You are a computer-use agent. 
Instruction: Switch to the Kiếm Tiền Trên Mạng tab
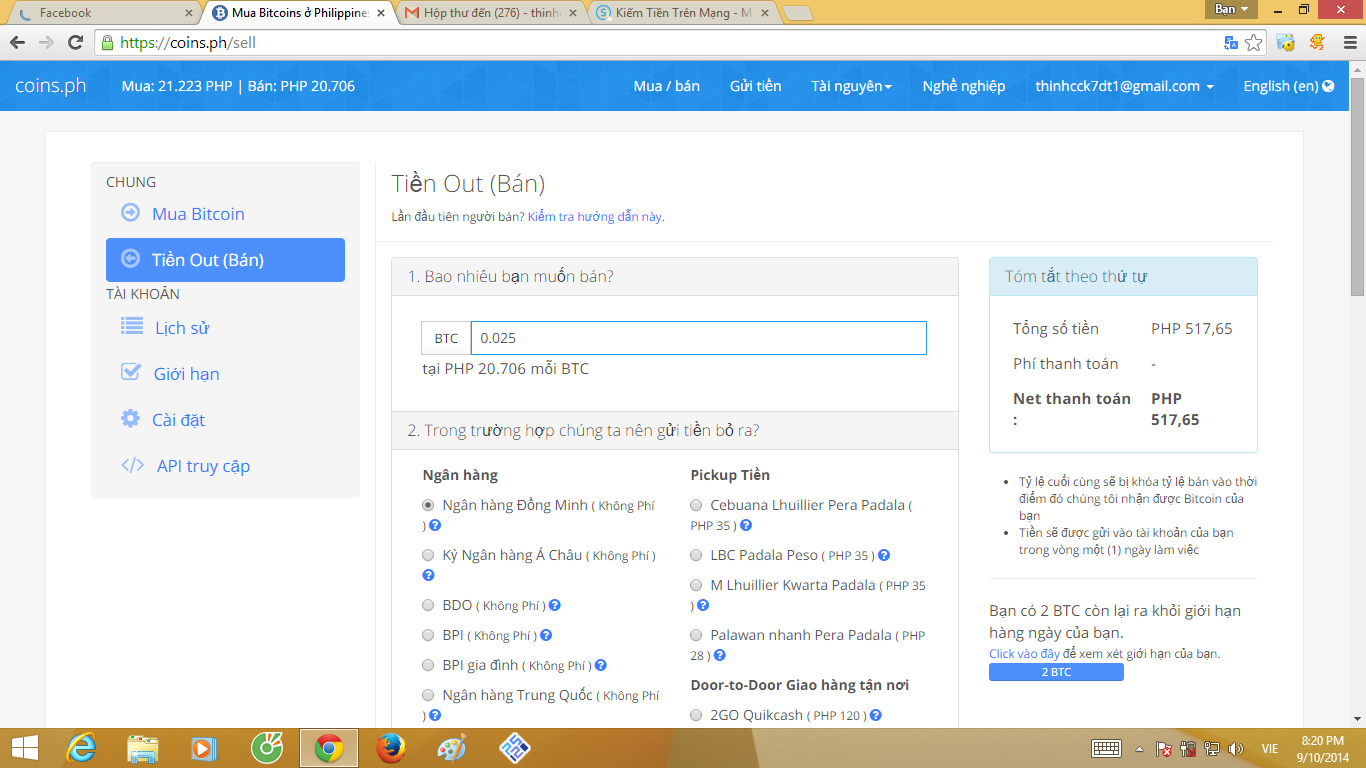click(683, 13)
